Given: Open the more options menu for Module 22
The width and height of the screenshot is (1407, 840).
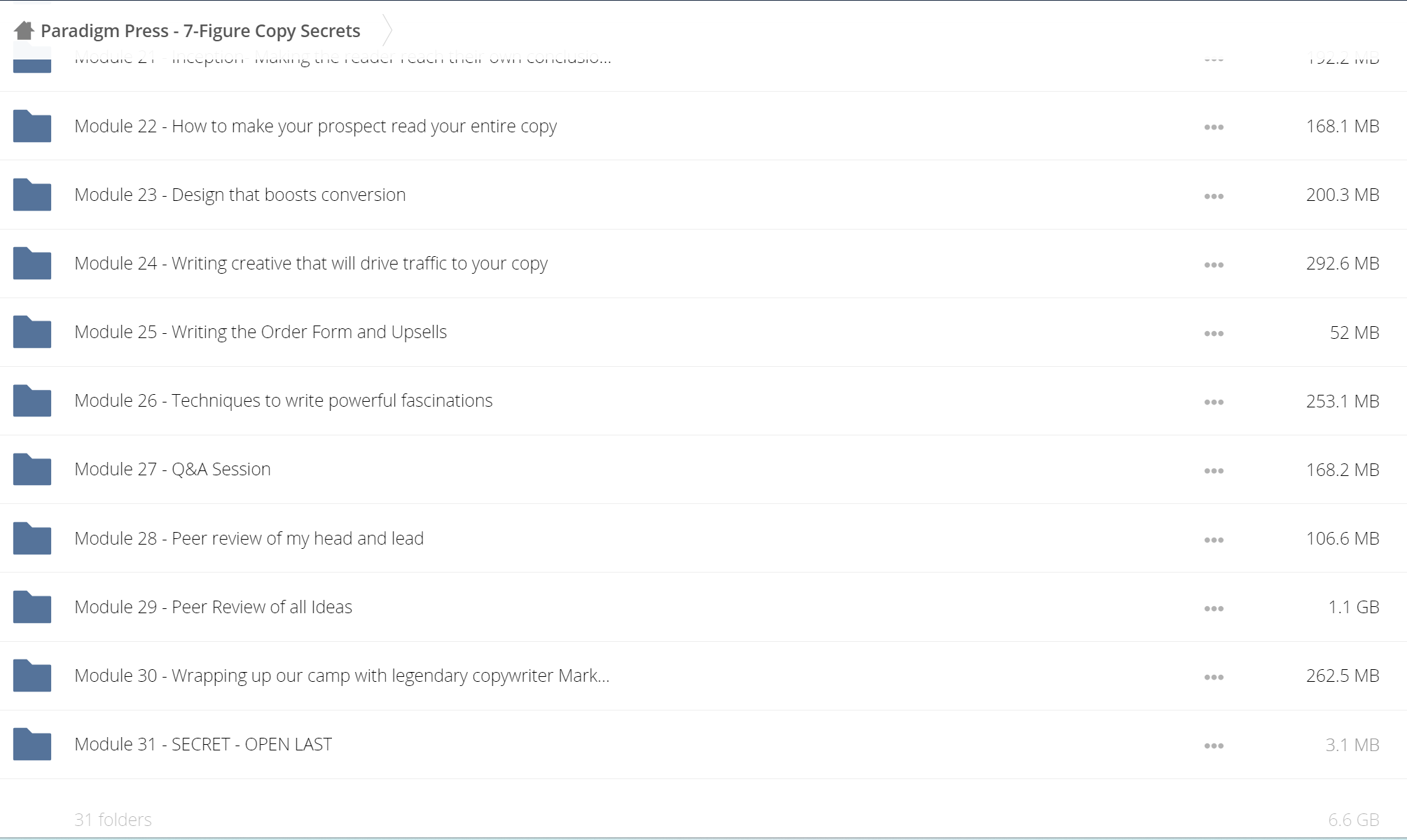Looking at the screenshot, I should pos(1214,127).
